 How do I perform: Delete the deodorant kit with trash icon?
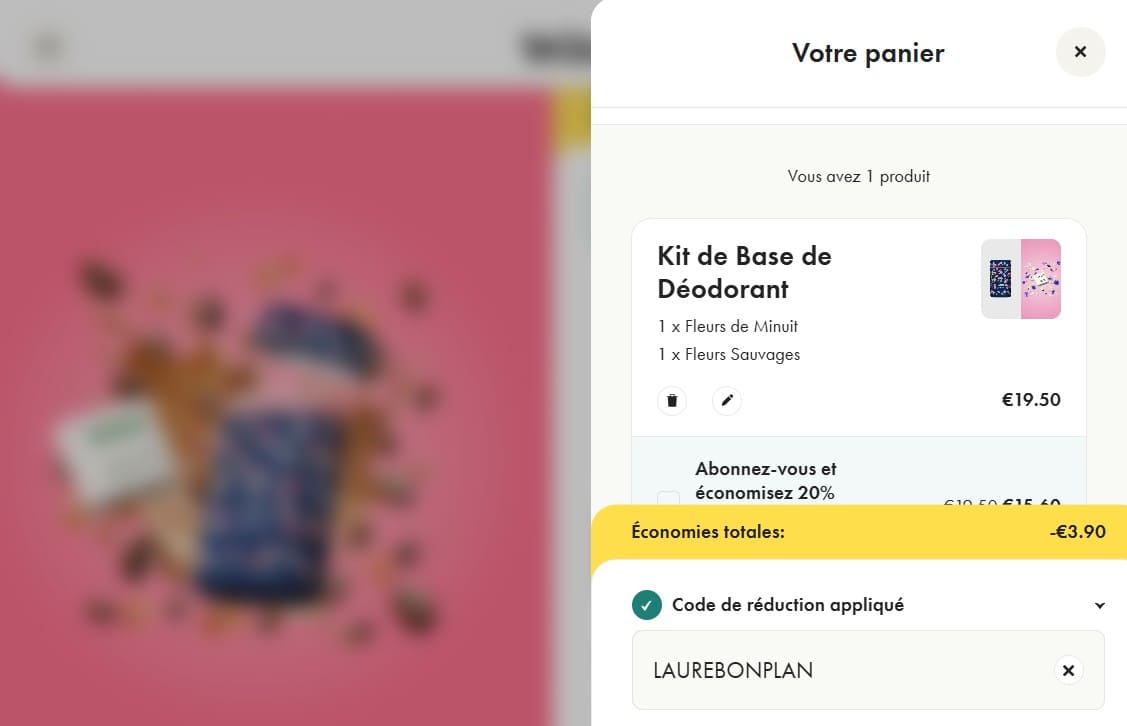[672, 401]
